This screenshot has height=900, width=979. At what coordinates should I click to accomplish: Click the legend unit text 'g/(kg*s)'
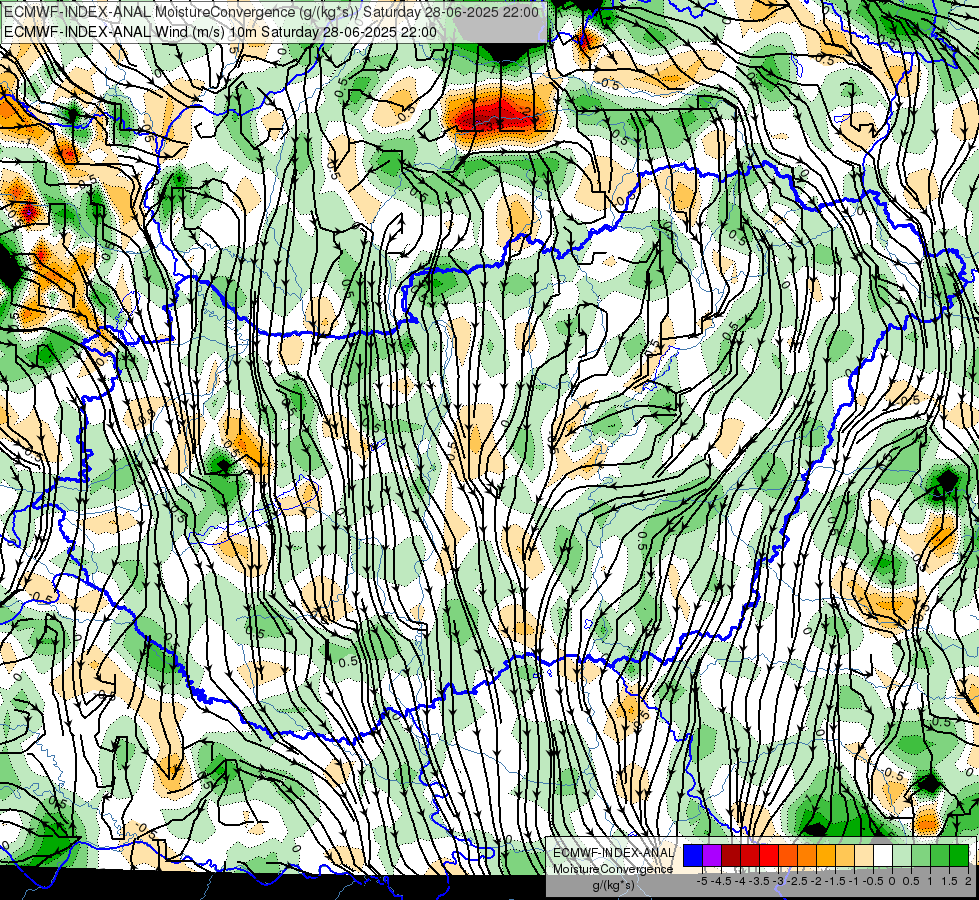(x=613, y=885)
